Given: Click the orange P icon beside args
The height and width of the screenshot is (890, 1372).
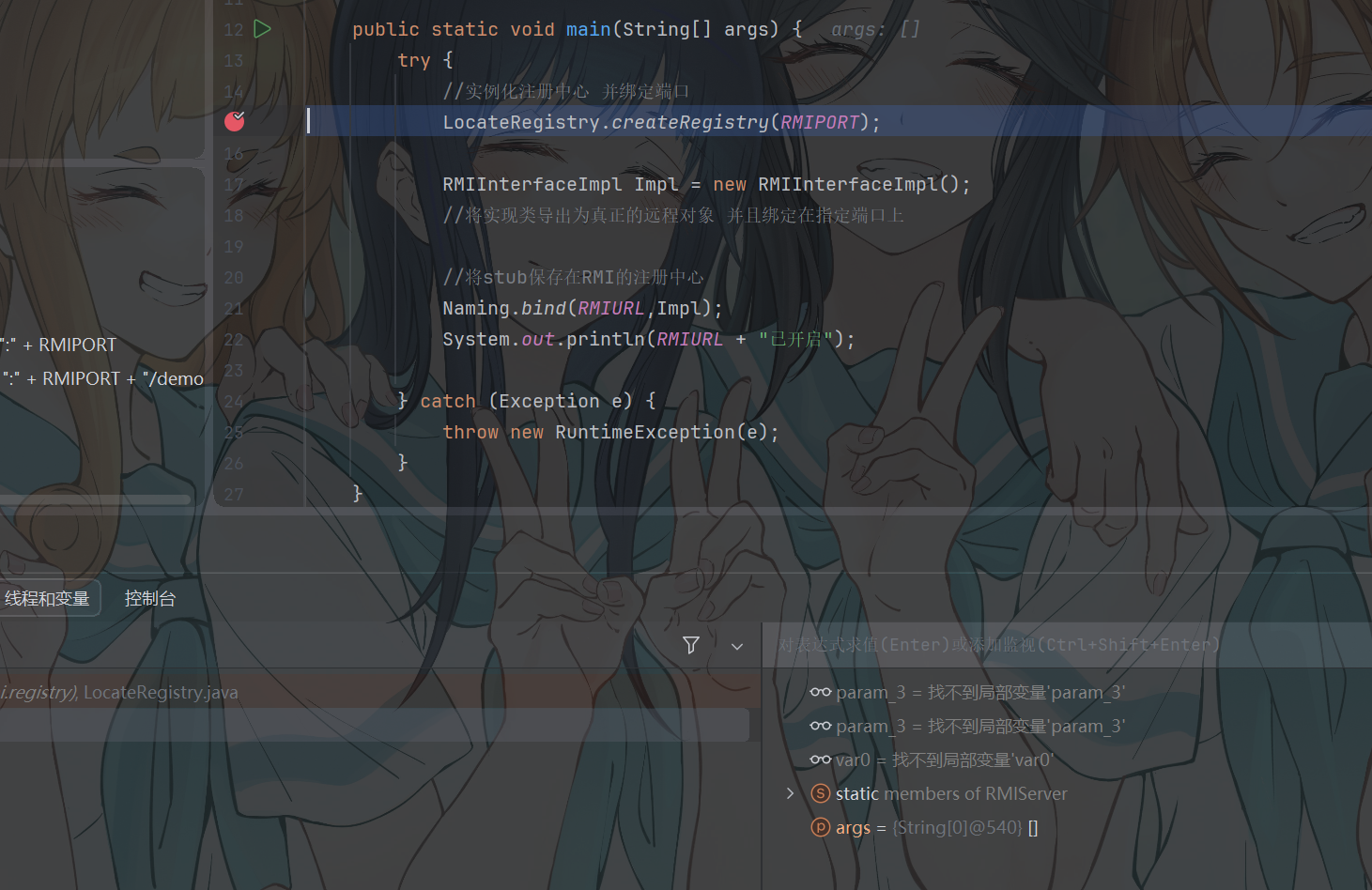Looking at the screenshot, I should coord(820,827).
